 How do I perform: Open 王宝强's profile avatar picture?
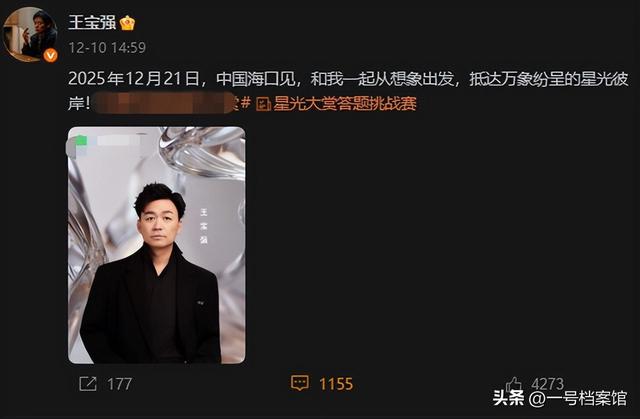30,34
